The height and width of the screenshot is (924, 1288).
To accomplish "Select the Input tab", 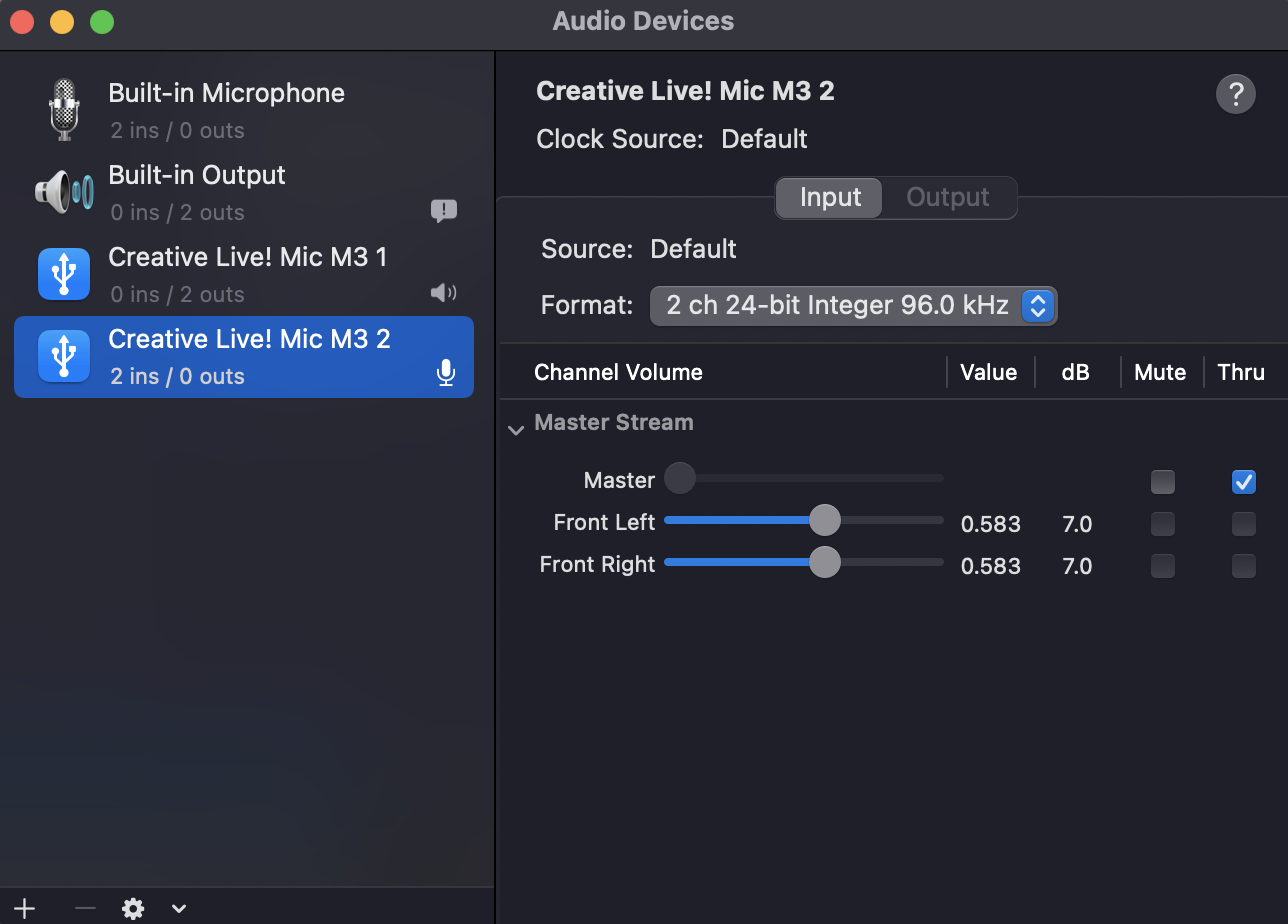I will click(x=830, y=198).
